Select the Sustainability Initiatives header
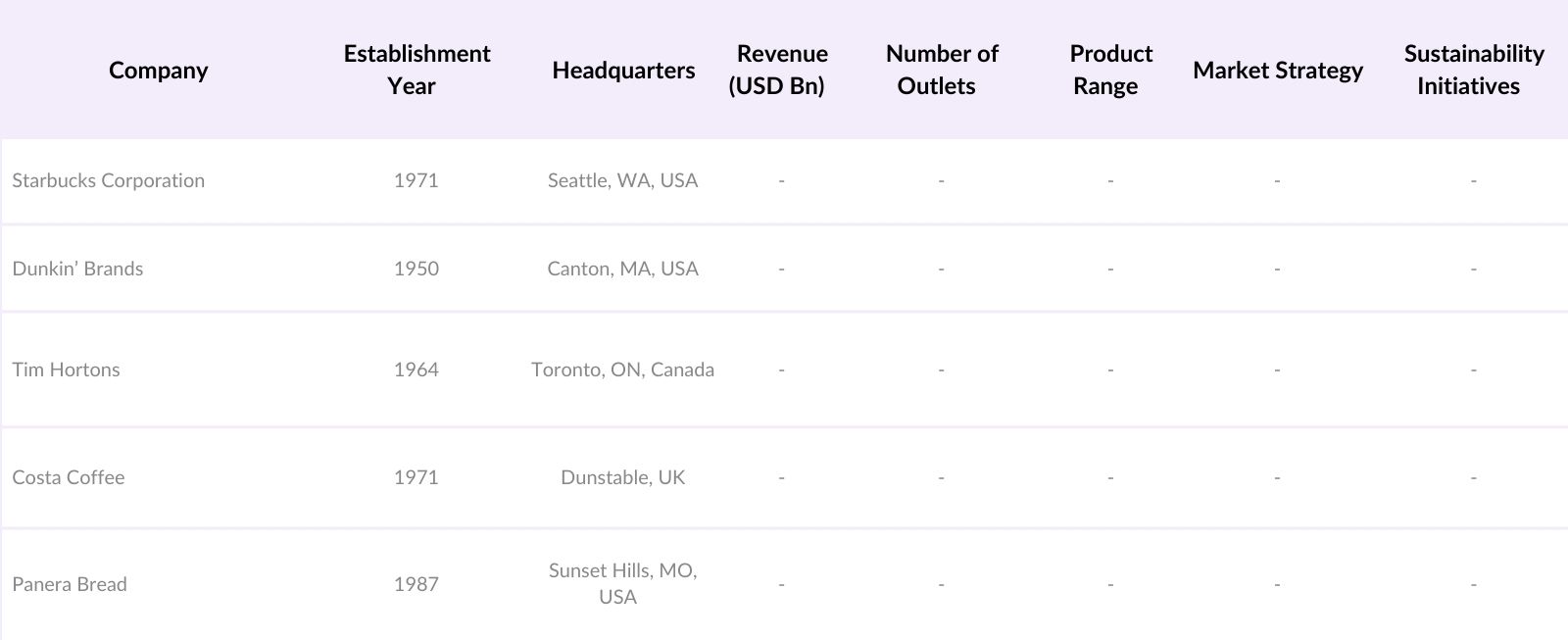The image size is (1568, 640). point(1473,70)
